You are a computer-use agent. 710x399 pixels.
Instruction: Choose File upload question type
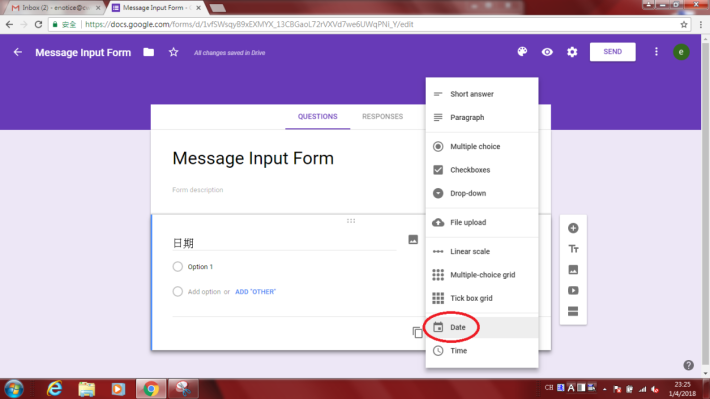(x=482, y=222)
